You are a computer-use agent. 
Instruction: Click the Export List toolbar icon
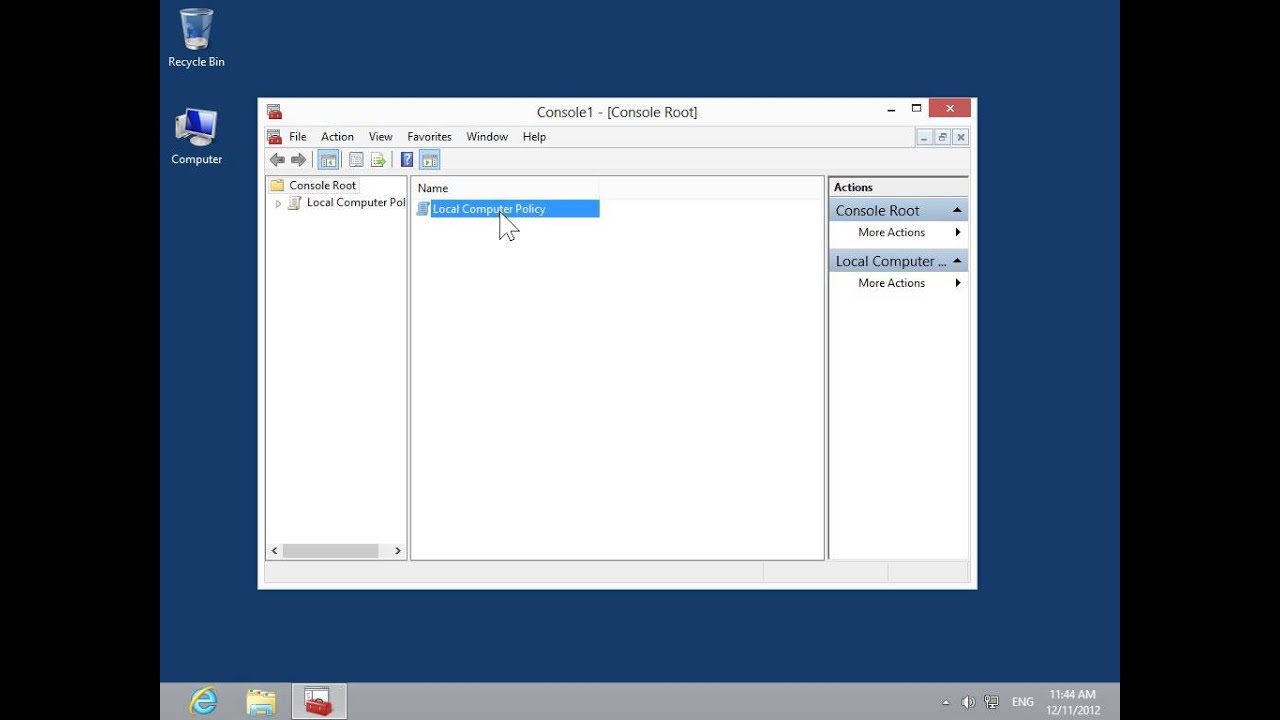point(378,160)
